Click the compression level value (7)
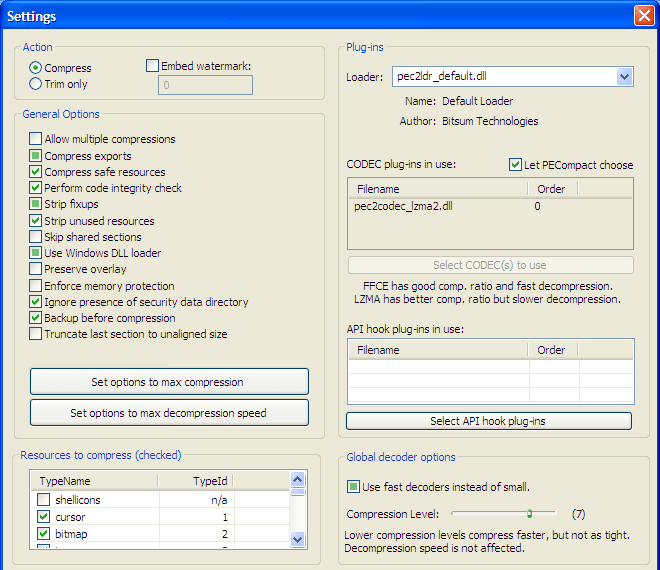 pos(578,514)
